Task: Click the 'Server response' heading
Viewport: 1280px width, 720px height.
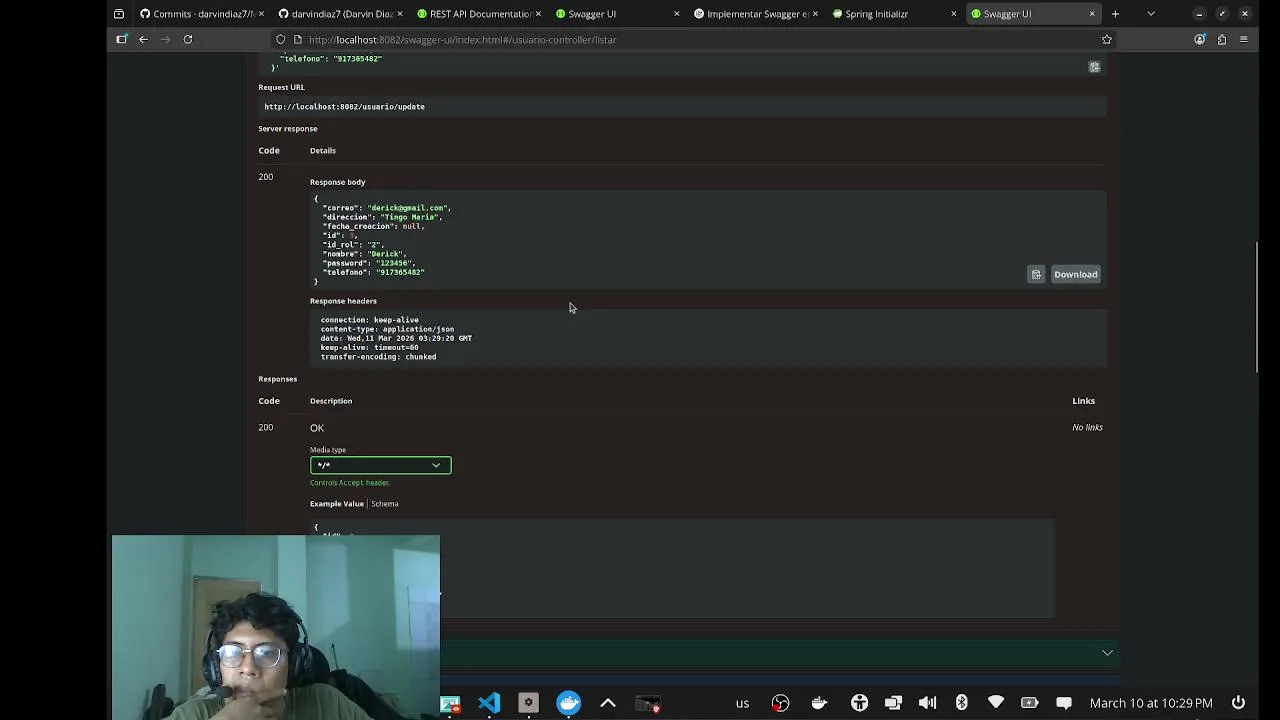Action: click(288, 129)
